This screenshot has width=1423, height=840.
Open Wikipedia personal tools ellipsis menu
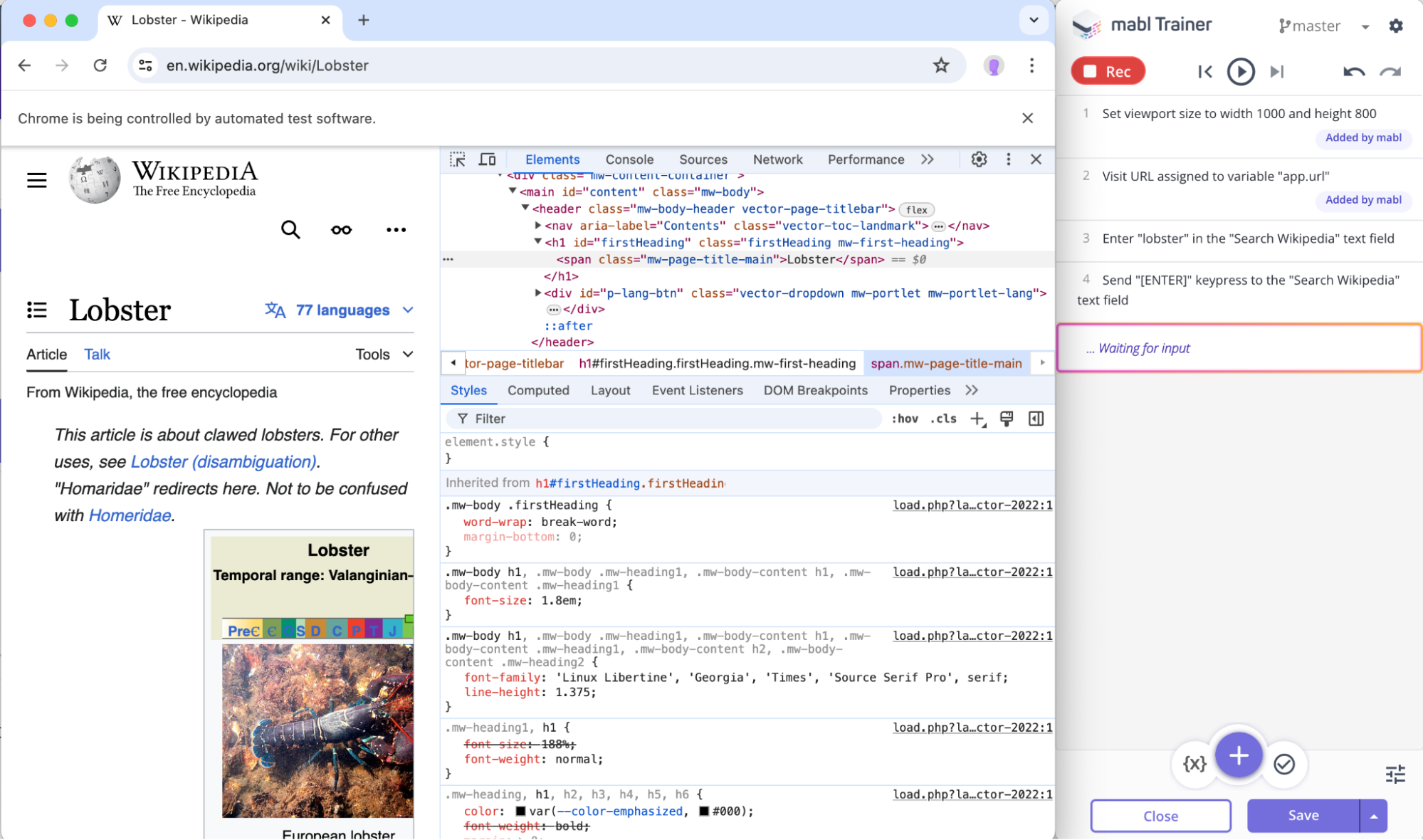point(396,229)
